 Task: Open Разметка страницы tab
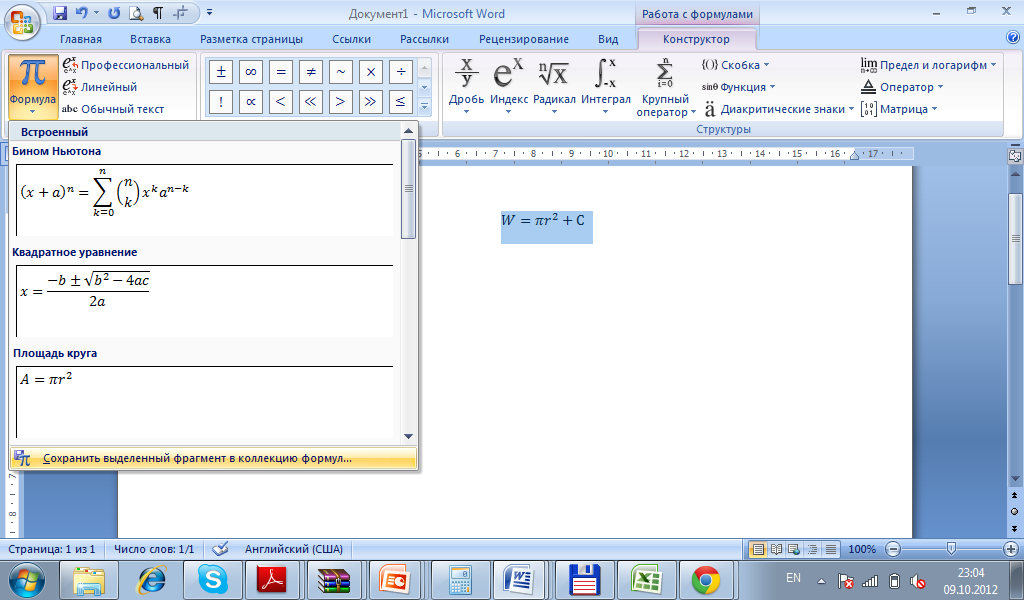coord(251,39)
